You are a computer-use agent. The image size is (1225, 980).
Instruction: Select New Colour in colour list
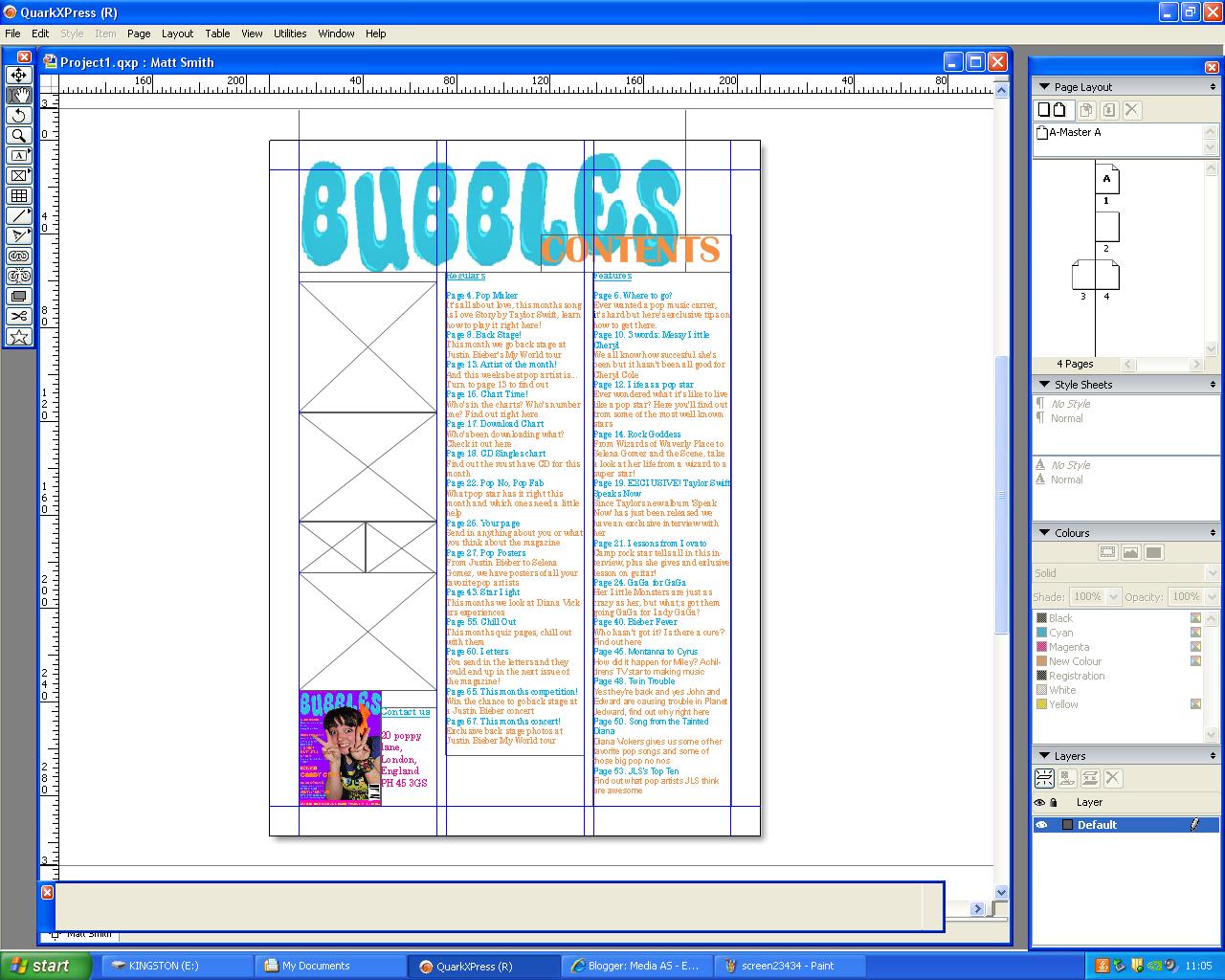click(1118, 661)
